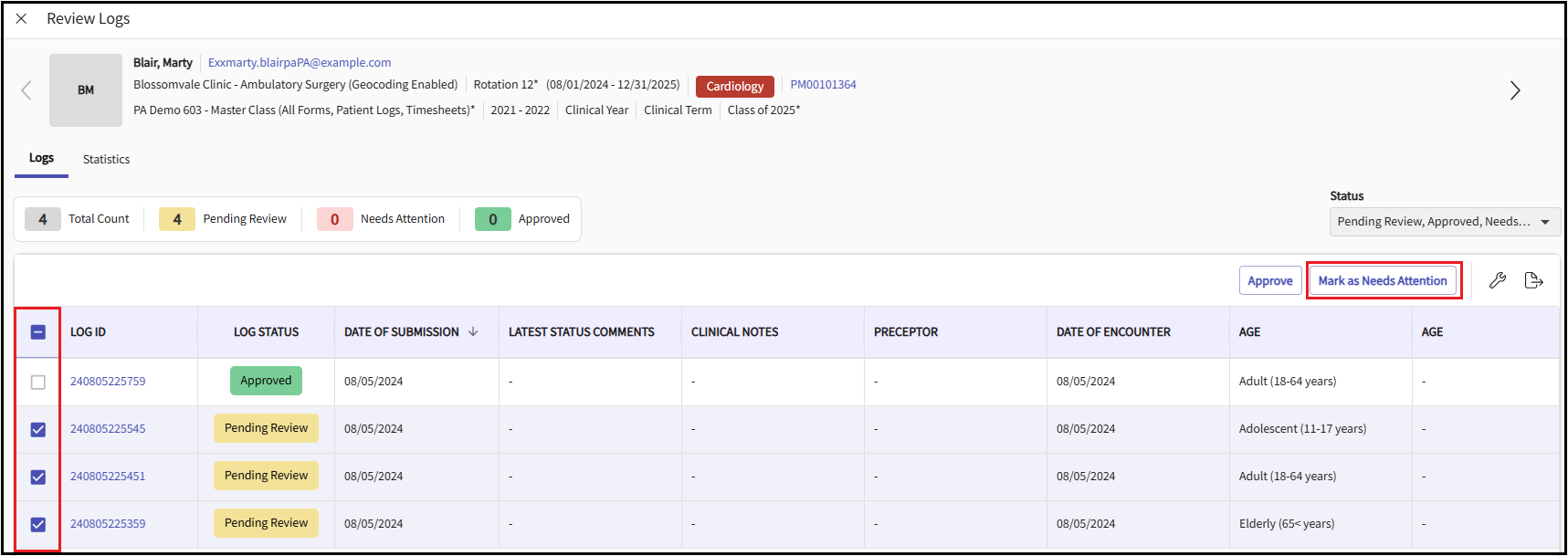The image size is (1568, 556).
Task: Click the export logs icon
Action: click(1533, 280)
